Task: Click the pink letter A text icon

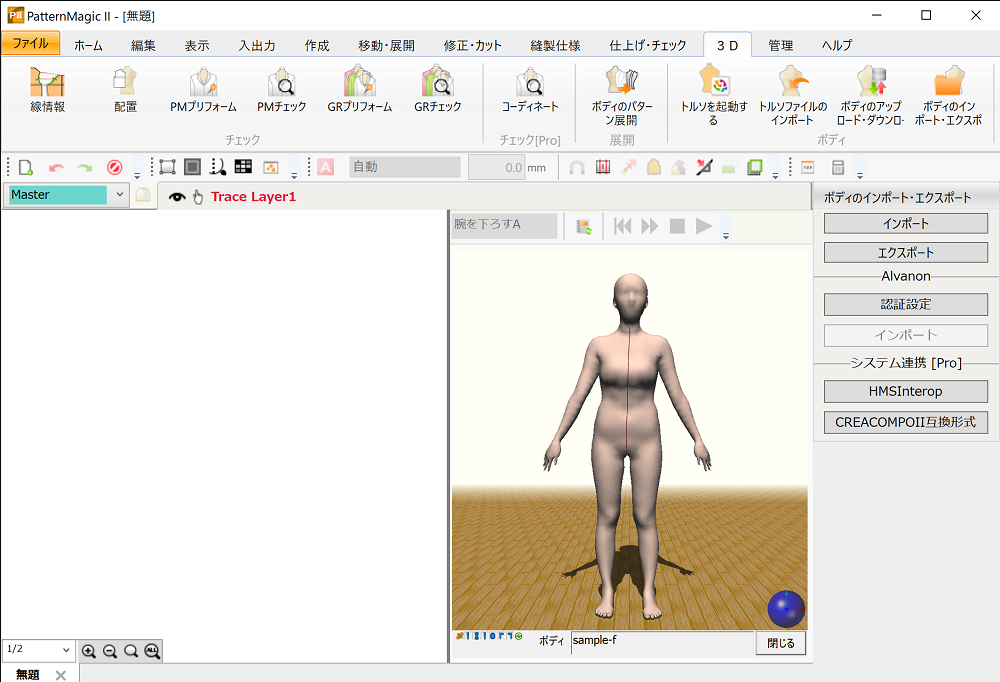Action: [x=325, y=167]
